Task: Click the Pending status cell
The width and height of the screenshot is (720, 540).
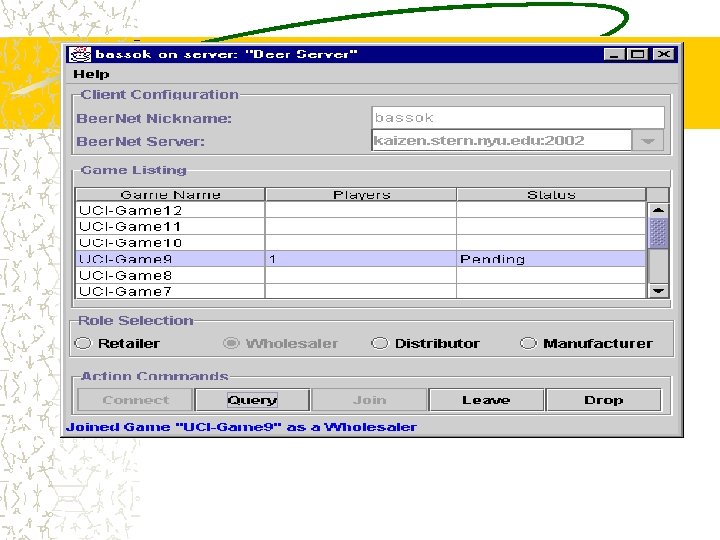Action: point(551,259)
